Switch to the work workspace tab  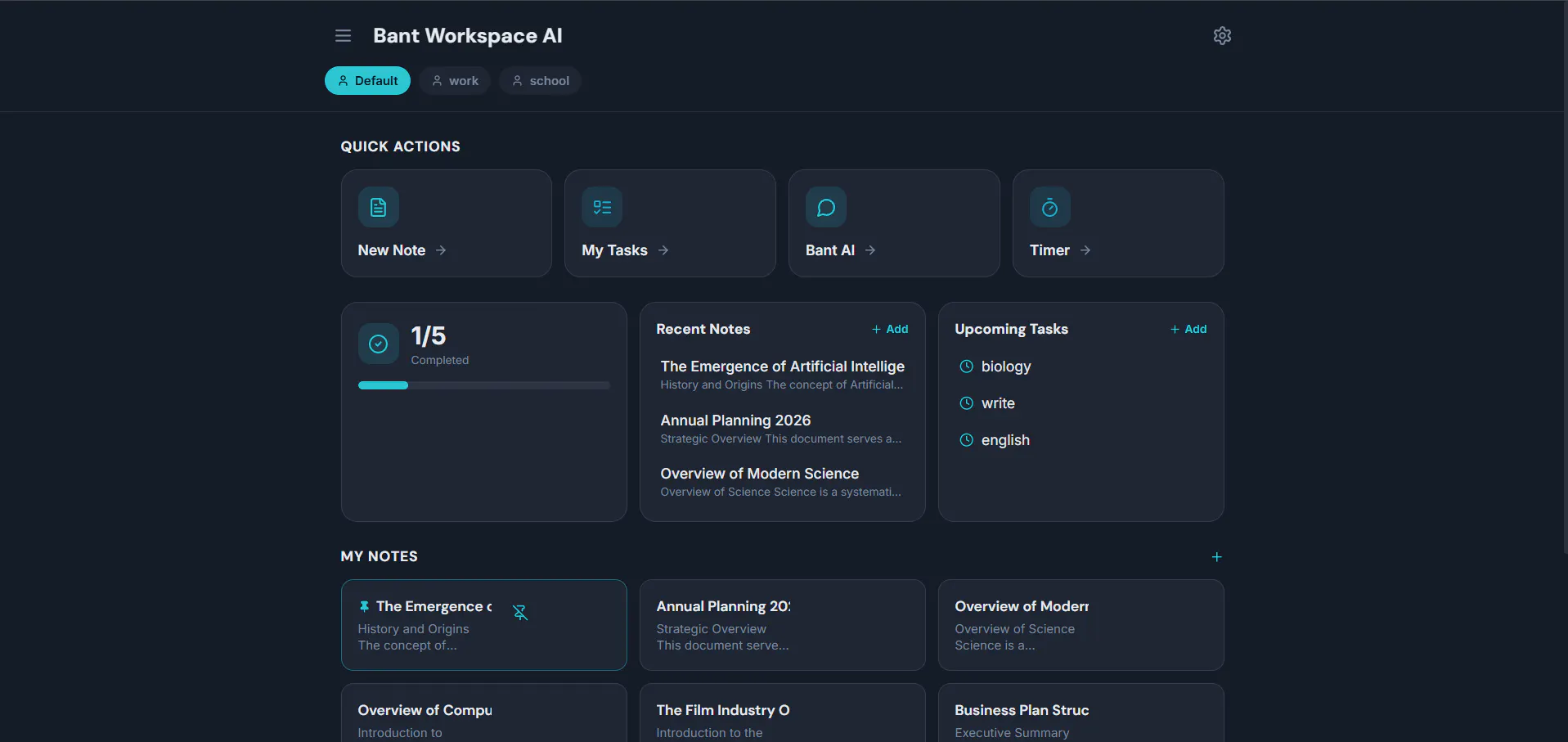(x=455, y=80)
